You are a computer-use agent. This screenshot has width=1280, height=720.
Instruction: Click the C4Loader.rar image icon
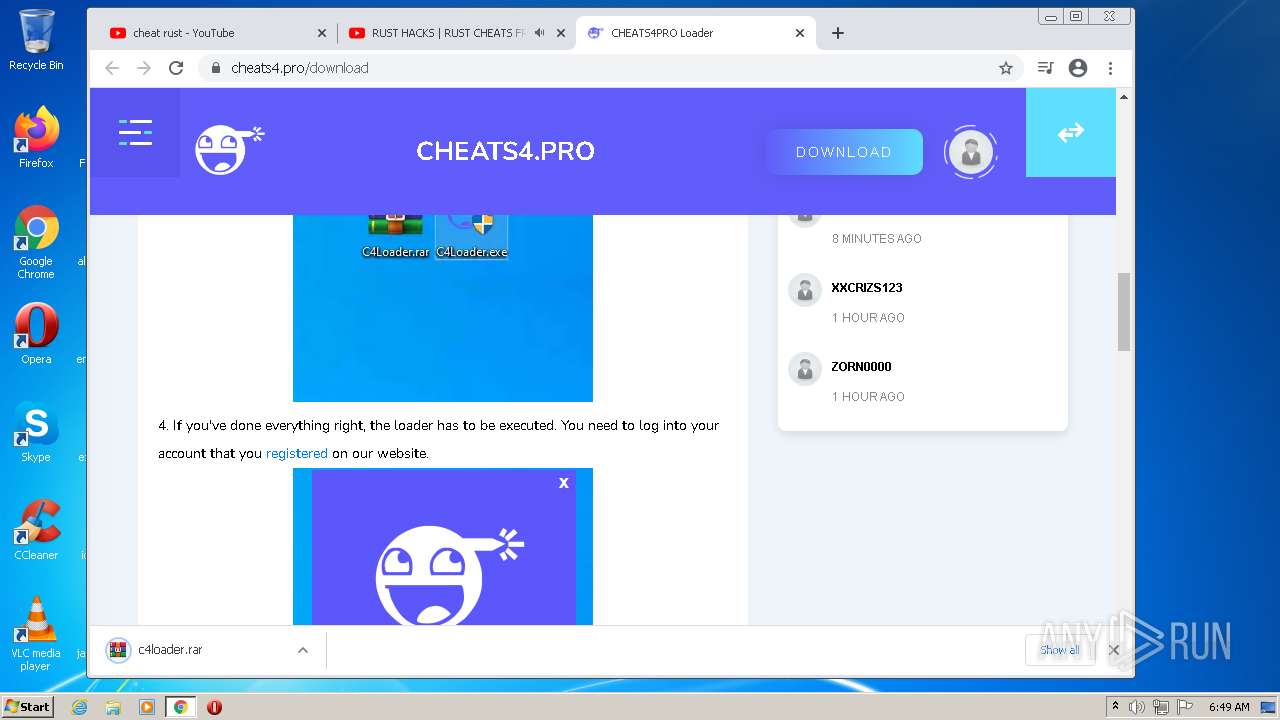pos(396,236)
